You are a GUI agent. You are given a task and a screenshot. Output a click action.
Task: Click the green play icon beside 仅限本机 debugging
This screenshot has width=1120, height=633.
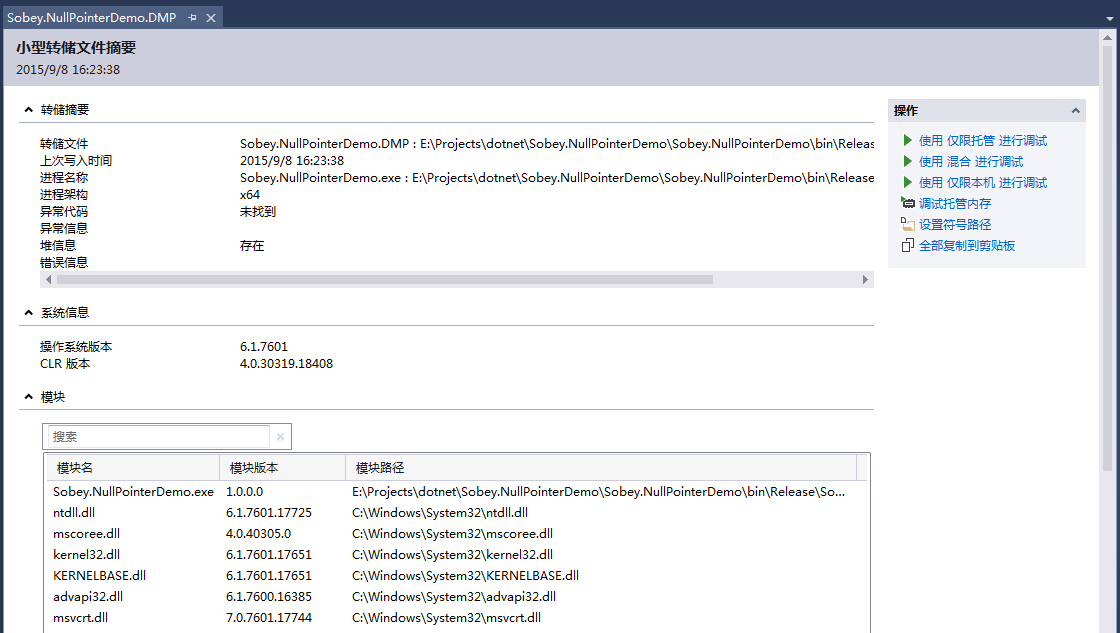907,183
